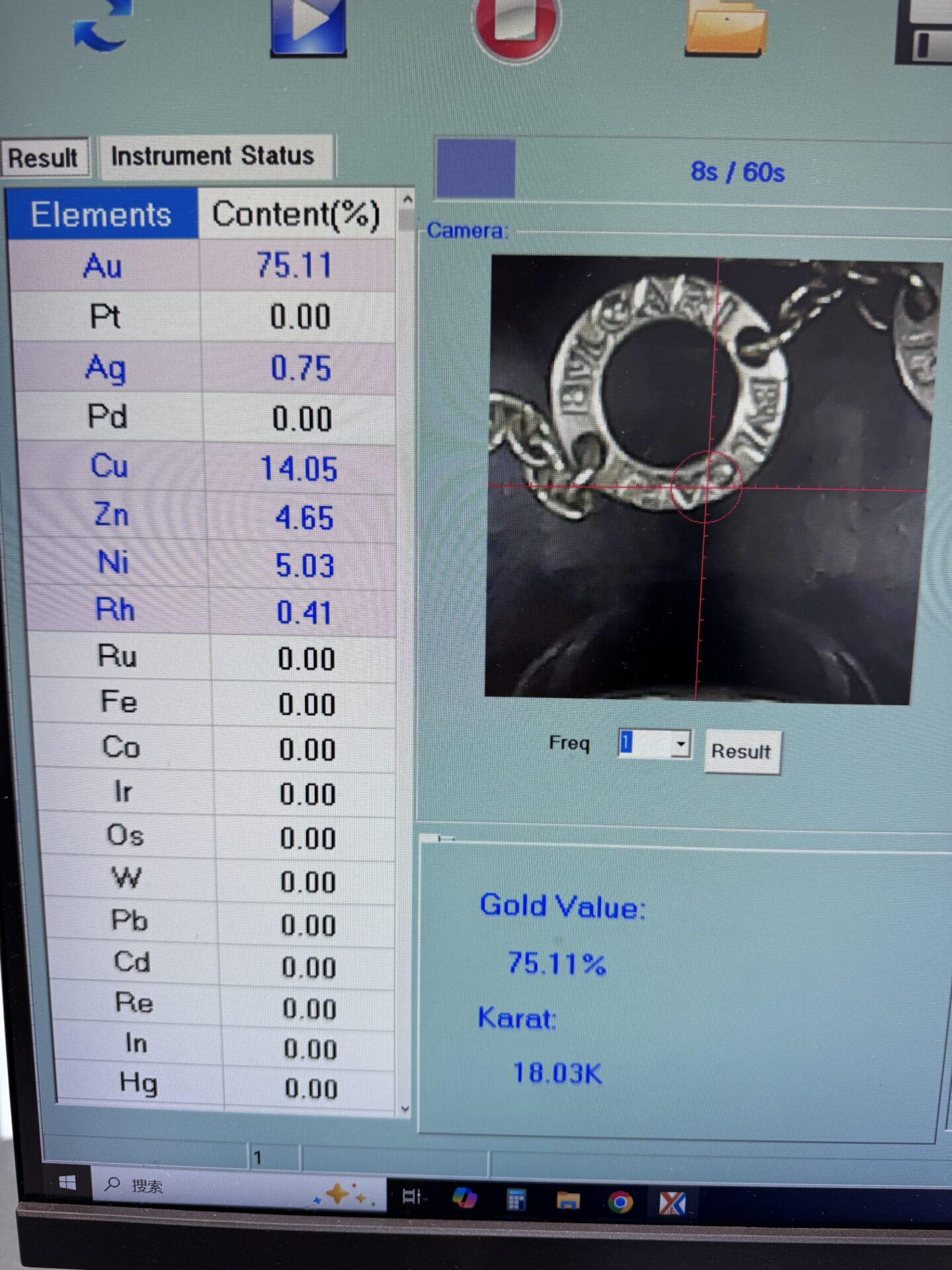
Task: Select the Rh content value 0.41
Action: pos(304,613)
